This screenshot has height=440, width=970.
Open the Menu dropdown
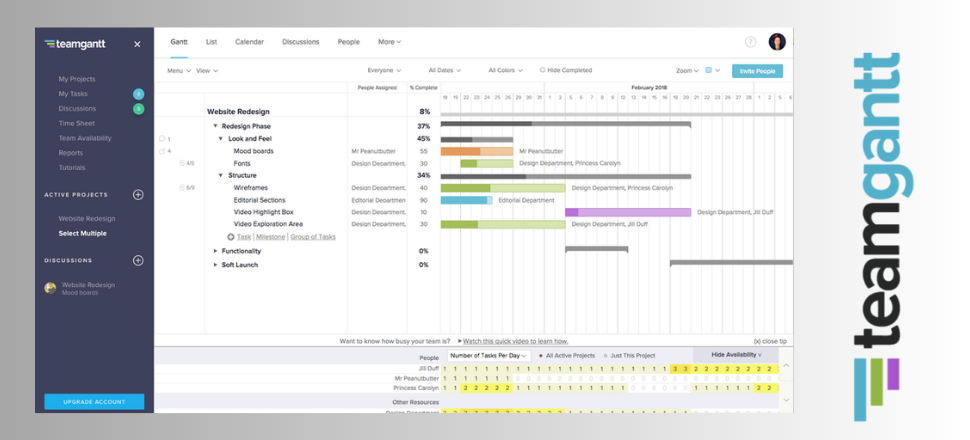coord(179,71)
